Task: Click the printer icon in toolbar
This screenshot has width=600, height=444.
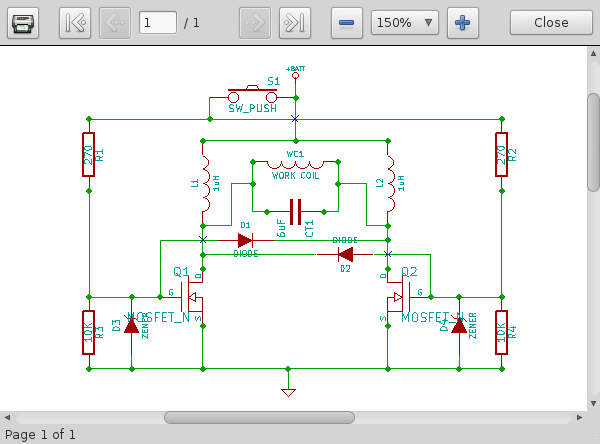Action: pos(23,23)
